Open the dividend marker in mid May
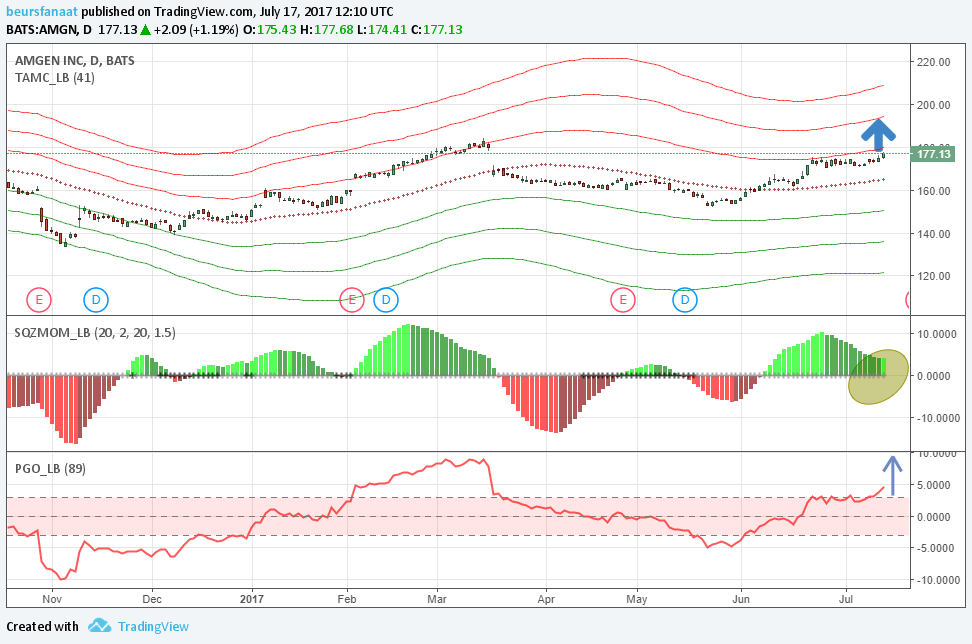The height and width of the screenshot is (644, 972). 685,300
